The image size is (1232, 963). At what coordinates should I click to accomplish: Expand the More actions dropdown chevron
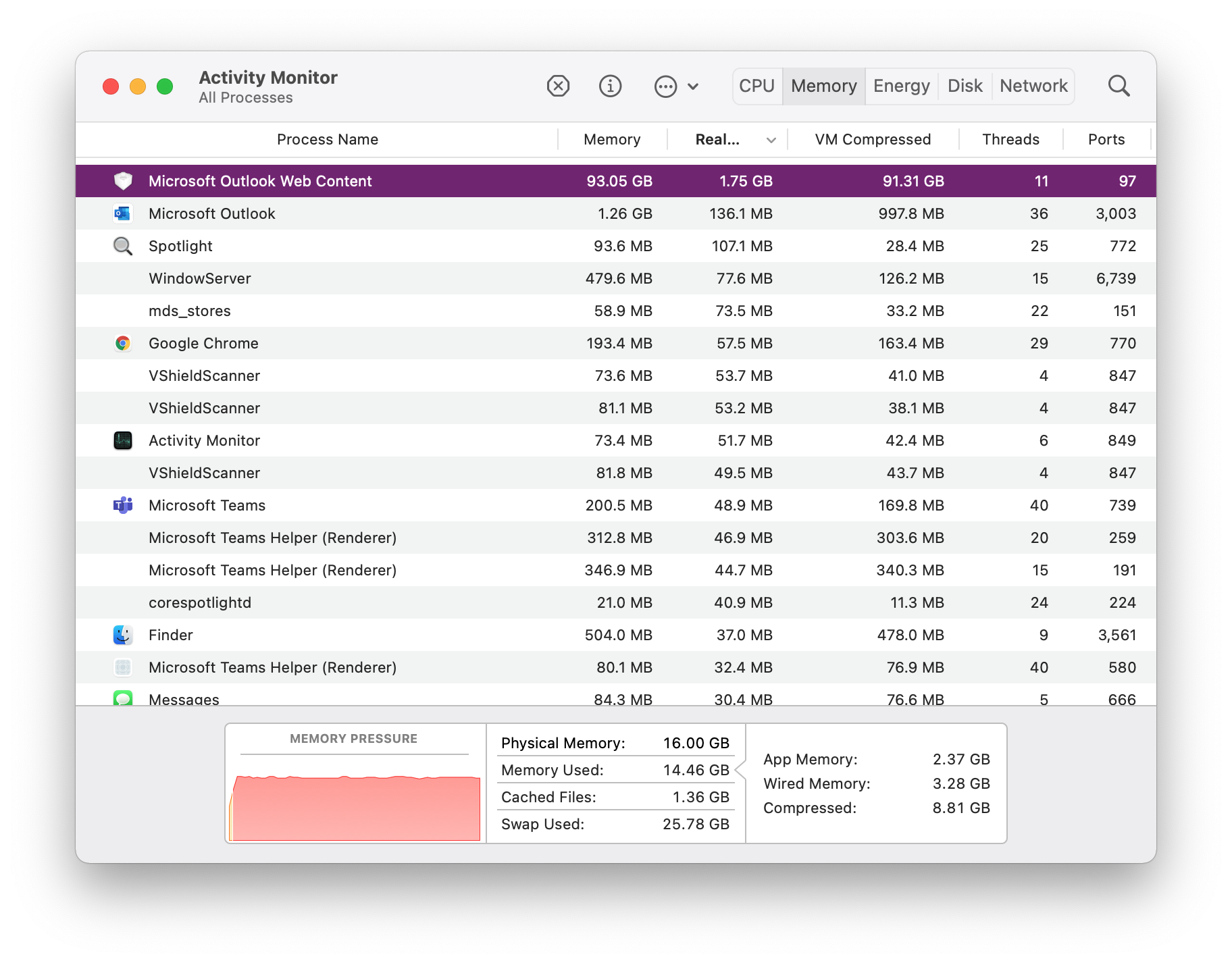[x=693, y=86]
